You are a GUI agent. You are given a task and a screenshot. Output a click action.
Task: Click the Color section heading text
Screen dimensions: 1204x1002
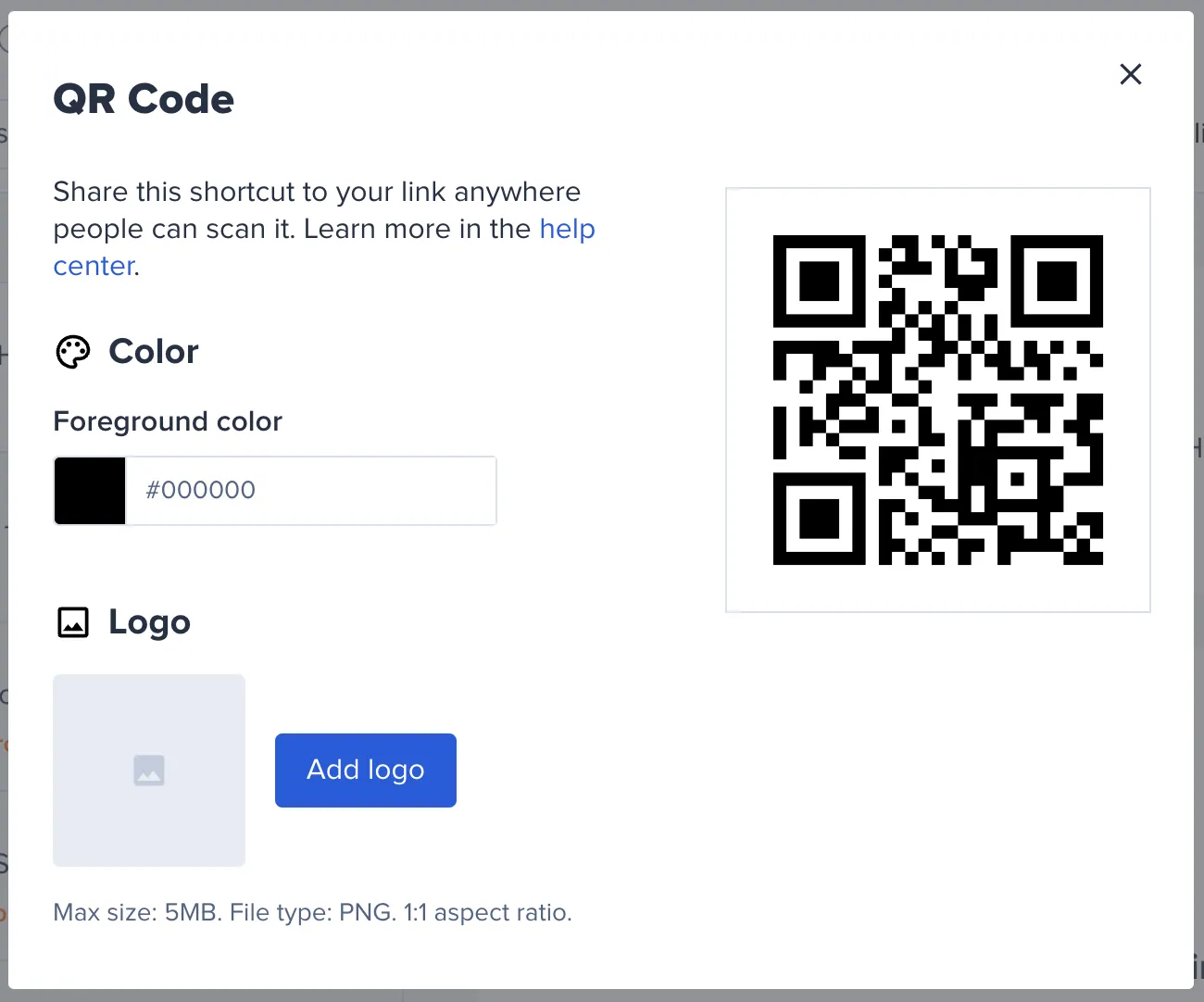(x=154, y=352)
